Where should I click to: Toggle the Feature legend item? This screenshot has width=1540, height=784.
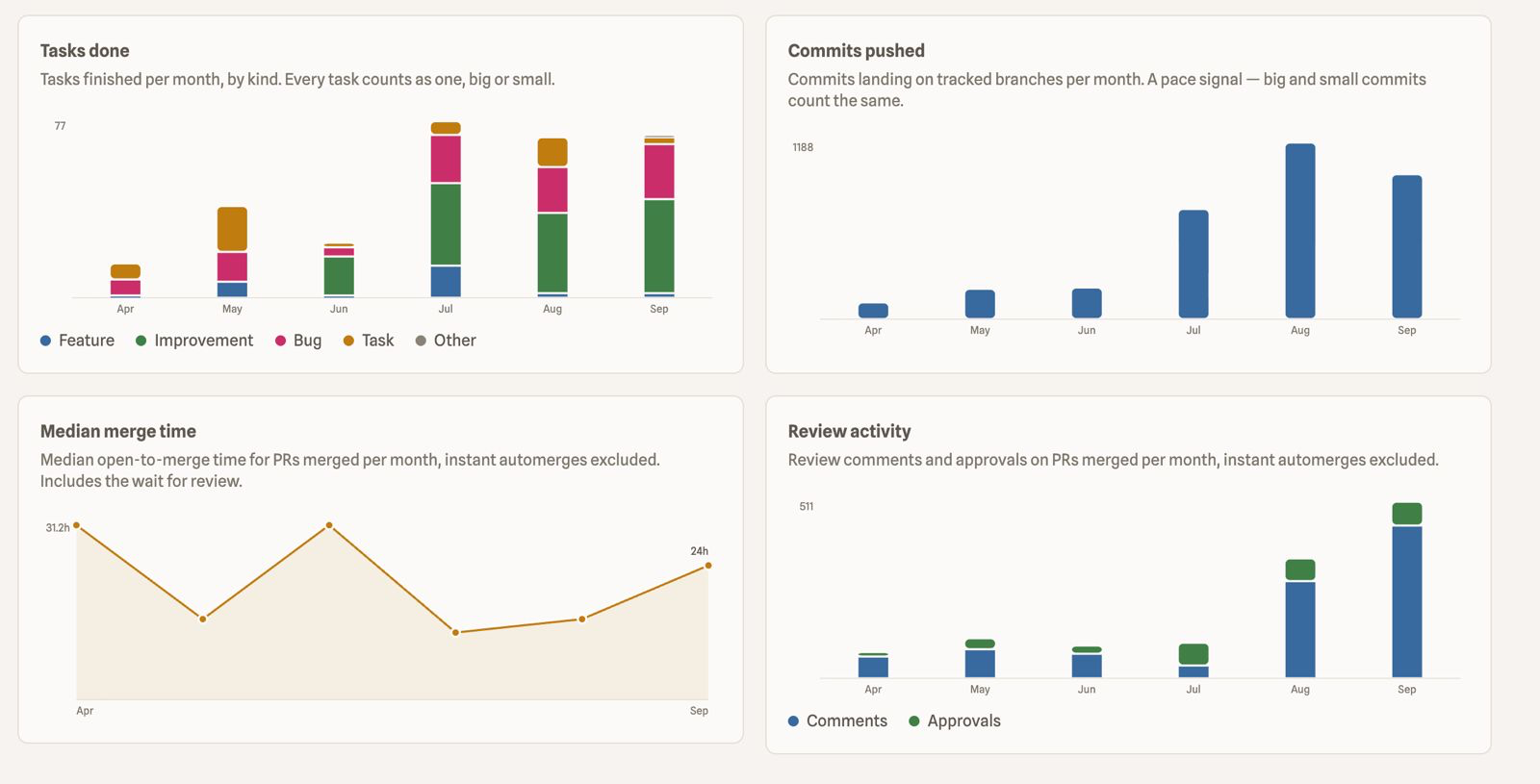(77, 341)
